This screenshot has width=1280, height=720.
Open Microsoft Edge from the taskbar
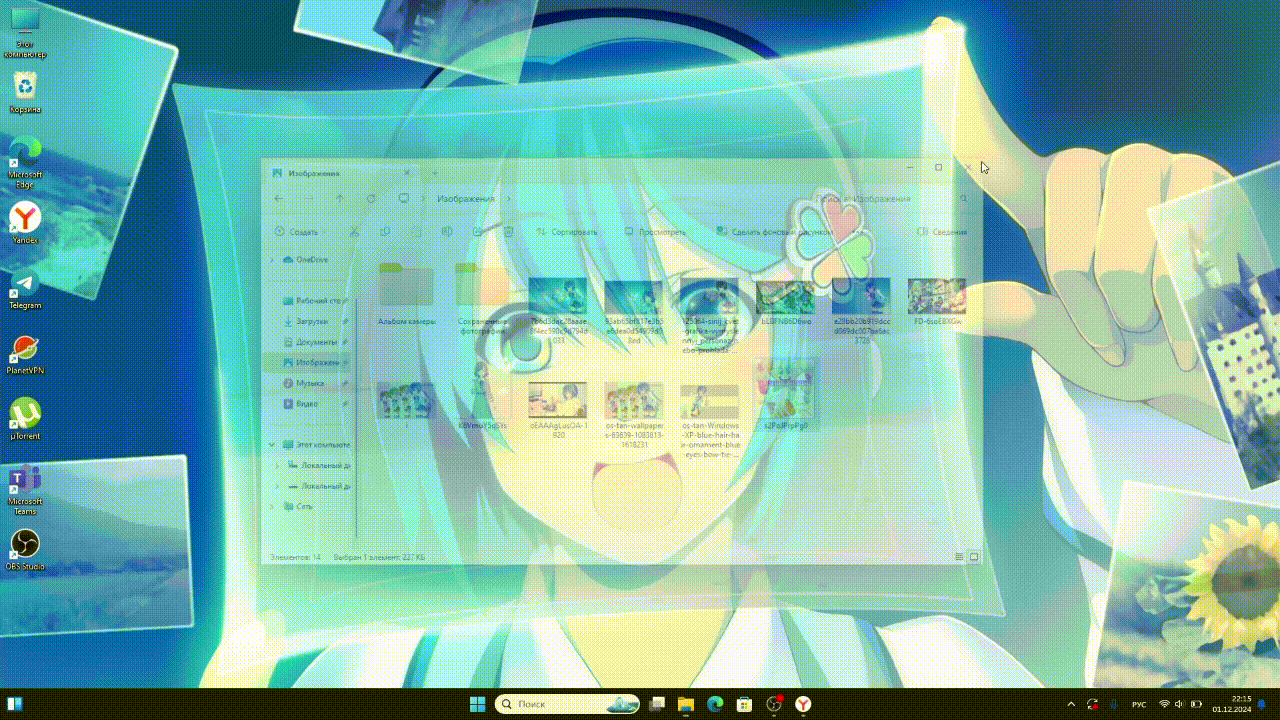tap(715, 704)
